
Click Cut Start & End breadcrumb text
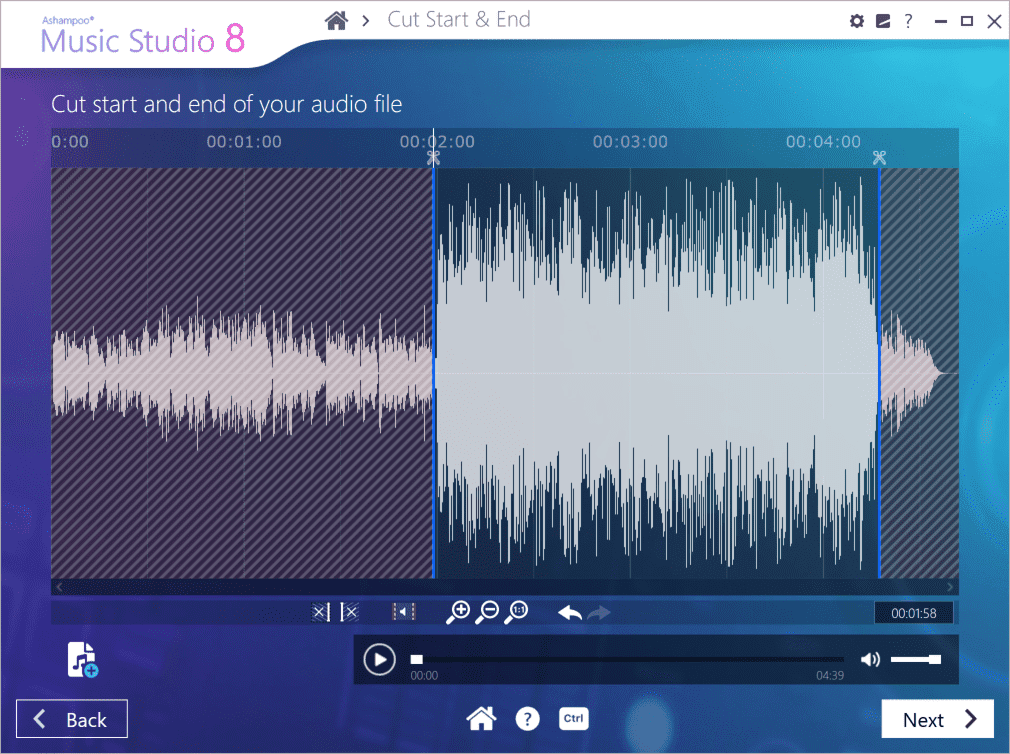(x=459, y=20)
